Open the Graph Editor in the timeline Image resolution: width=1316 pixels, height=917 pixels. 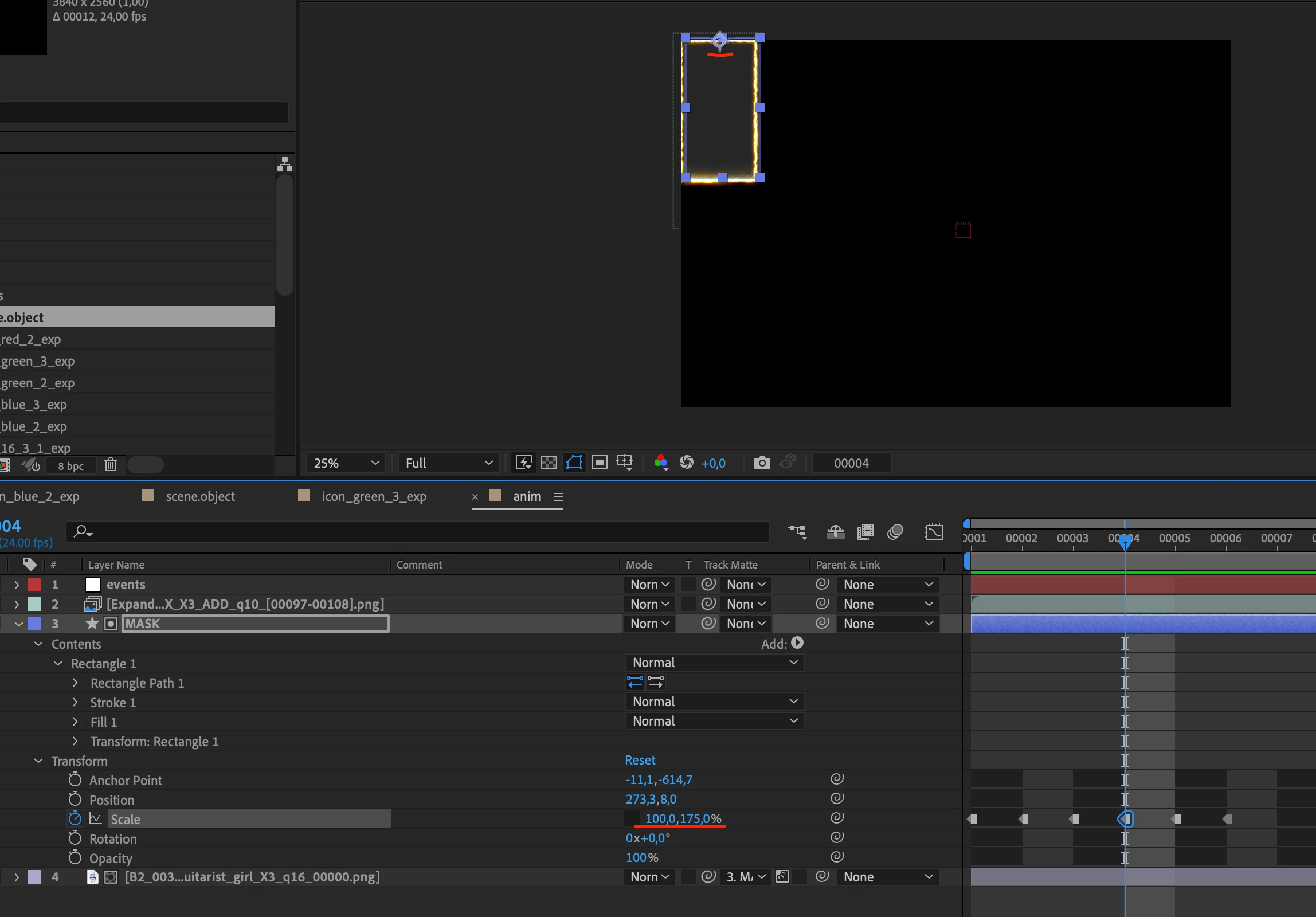934,532
